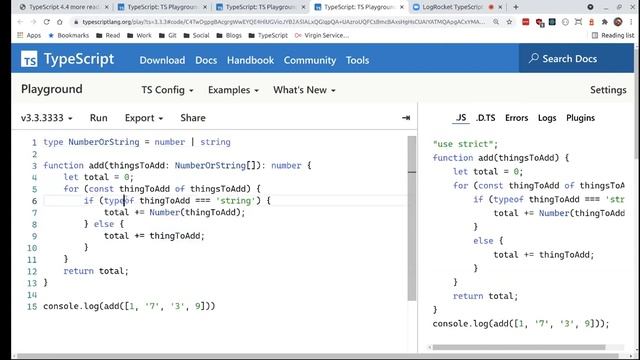Click the screenshot capture extension icon
640x360 pixels.
(x=578, y=22)
